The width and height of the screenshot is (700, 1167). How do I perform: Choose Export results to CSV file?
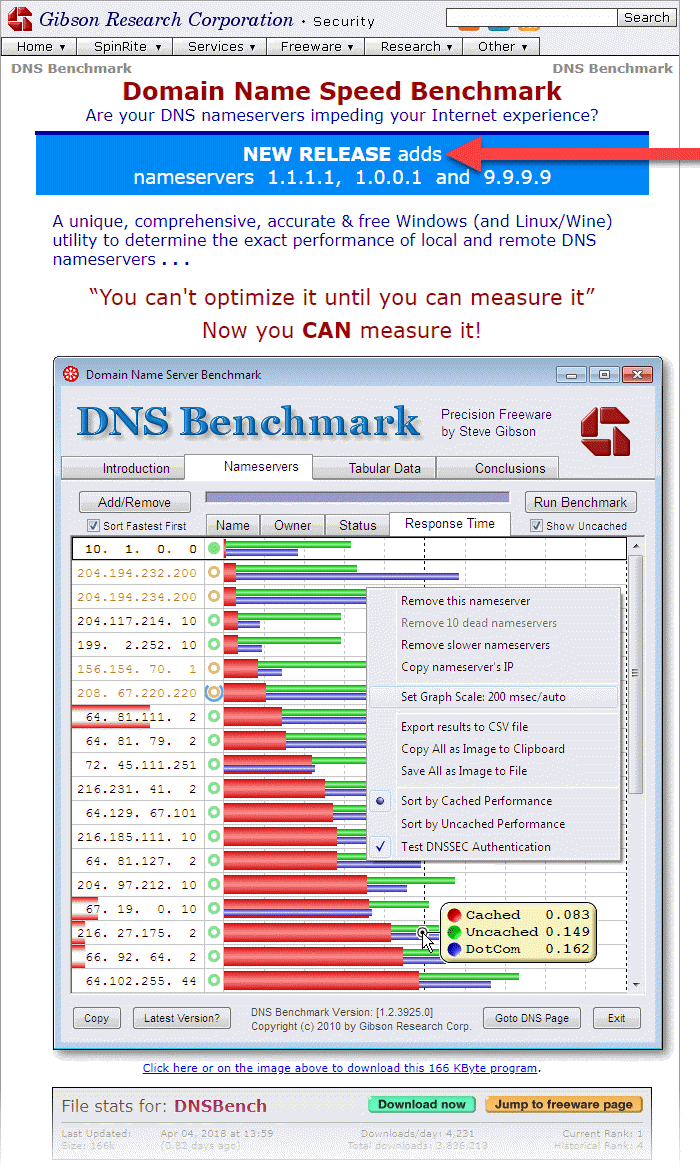click(x=464, y=726)
